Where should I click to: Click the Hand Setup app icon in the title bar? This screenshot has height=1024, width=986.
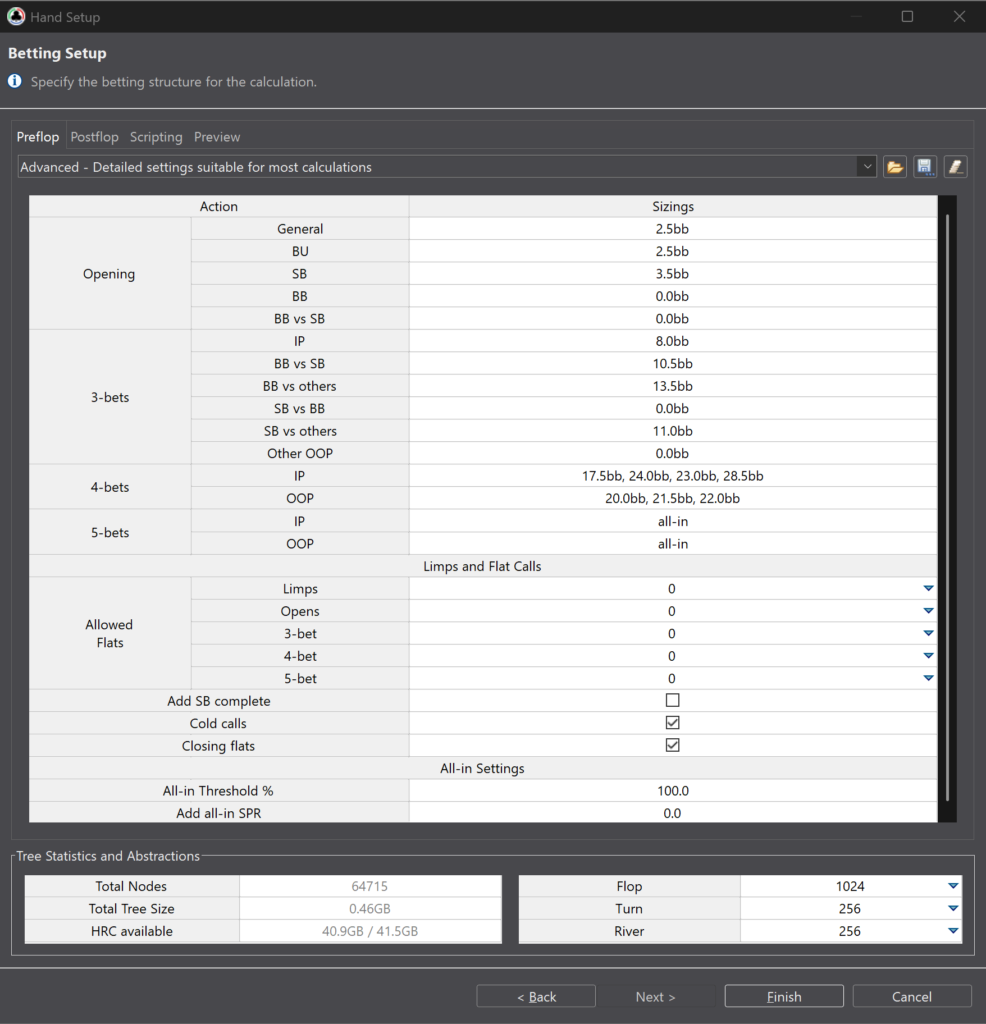[x=16, y=16]
